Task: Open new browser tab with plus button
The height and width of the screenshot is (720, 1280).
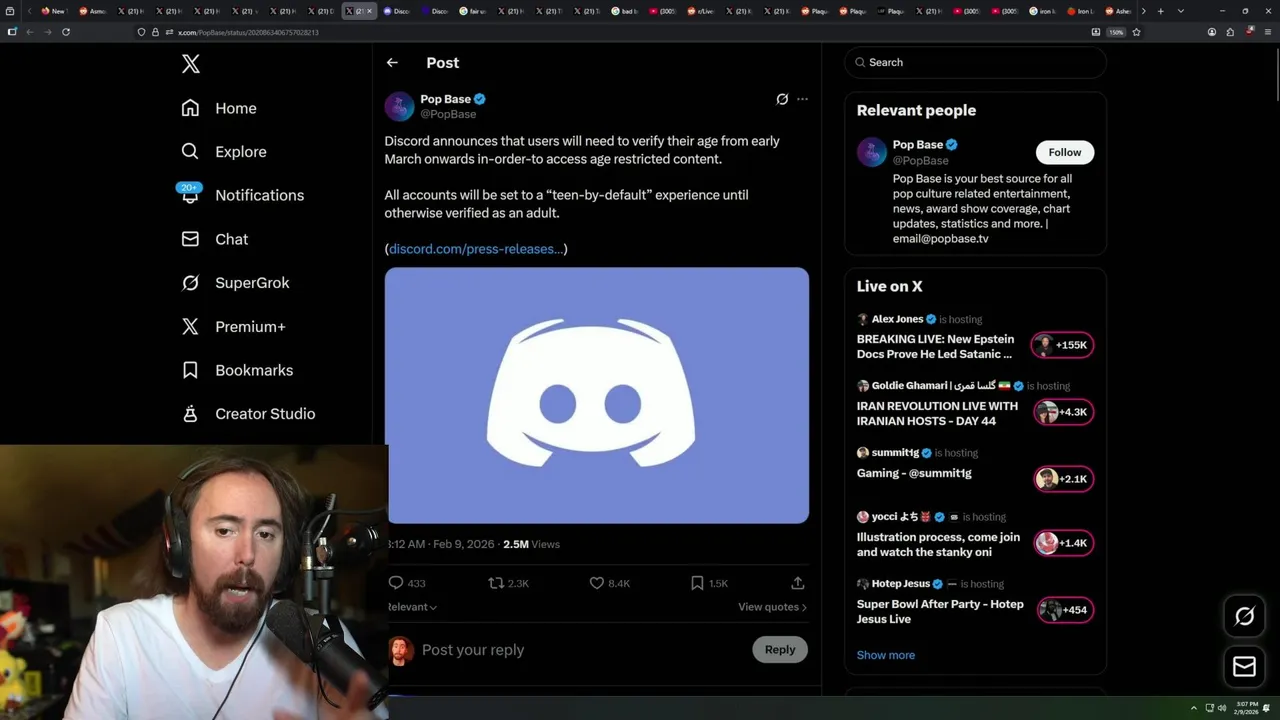Action: 1161,11
